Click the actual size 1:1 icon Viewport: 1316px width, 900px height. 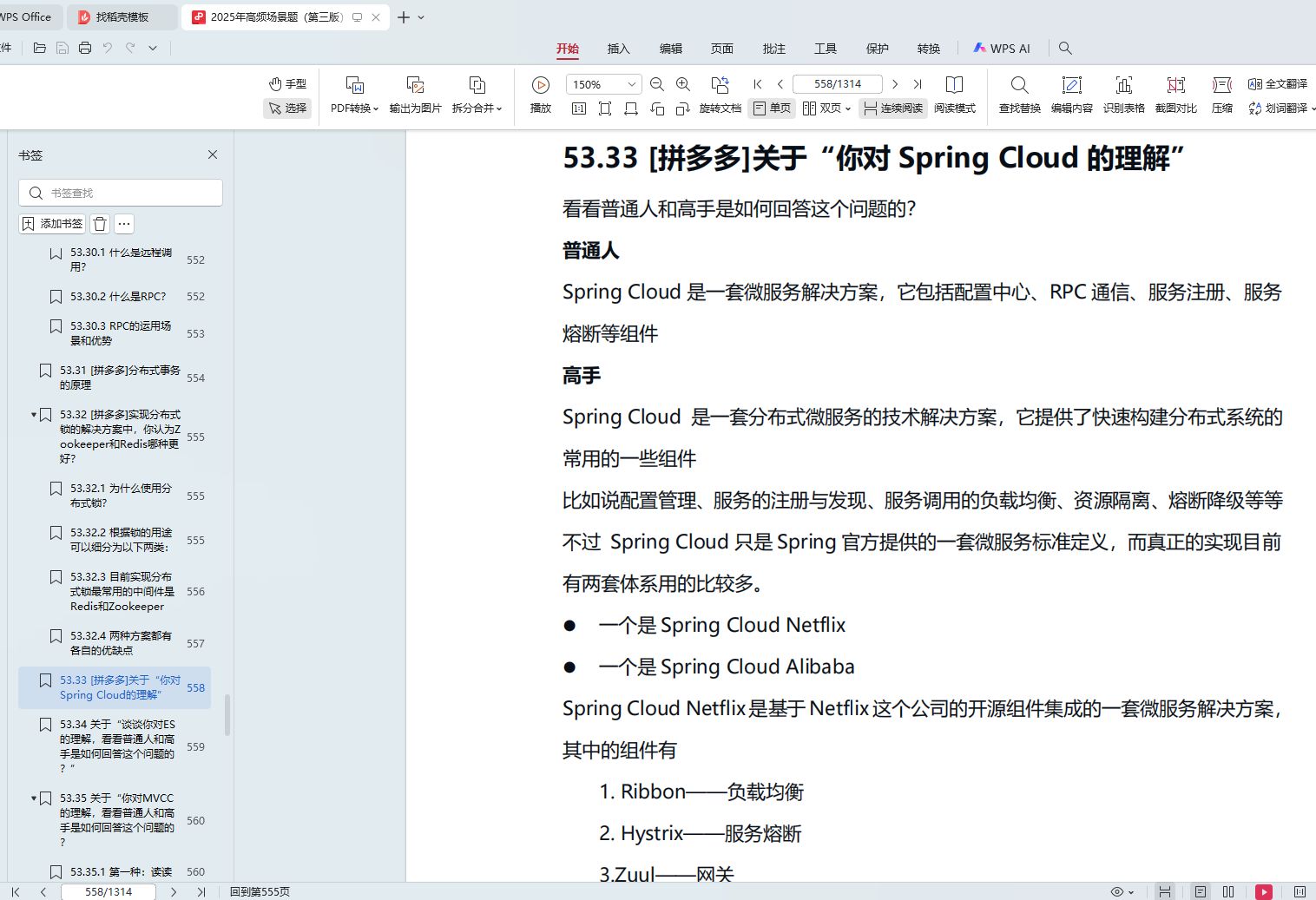[x=579, y=108]
